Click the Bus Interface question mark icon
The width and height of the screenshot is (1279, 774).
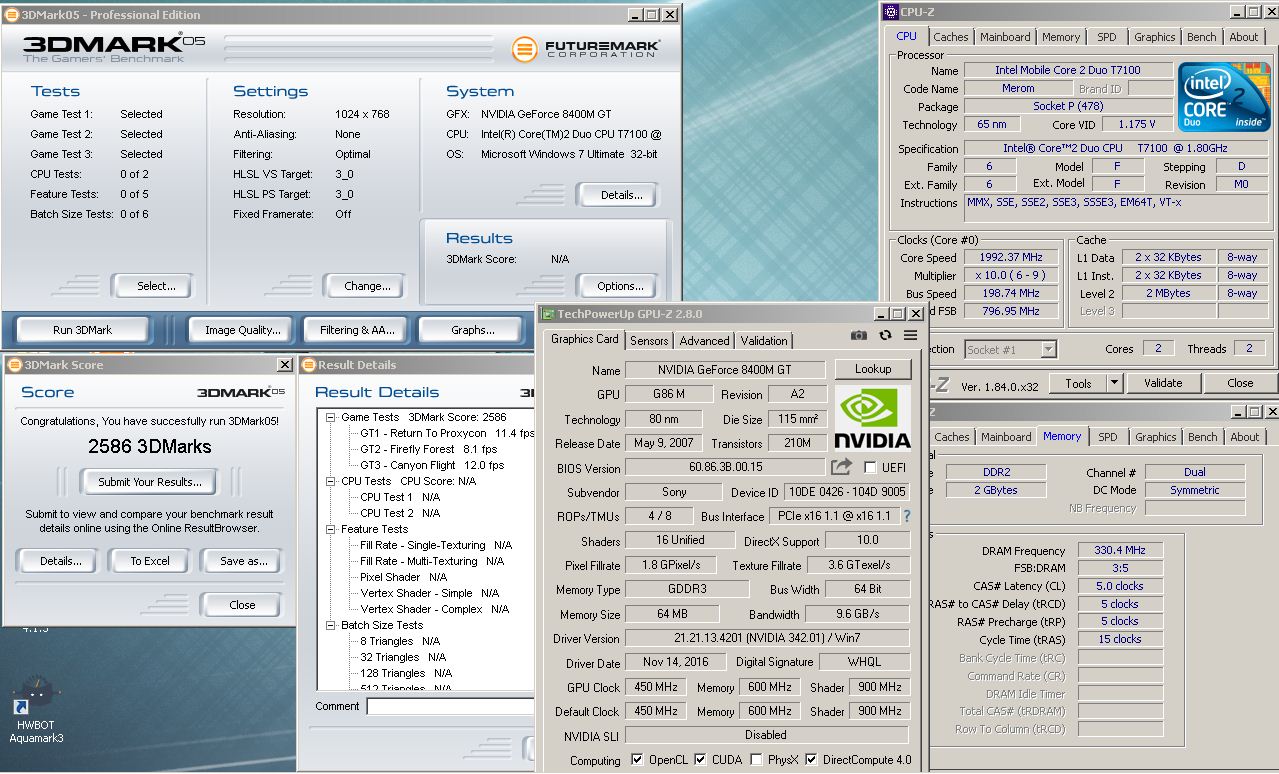(x=907, y=516)
